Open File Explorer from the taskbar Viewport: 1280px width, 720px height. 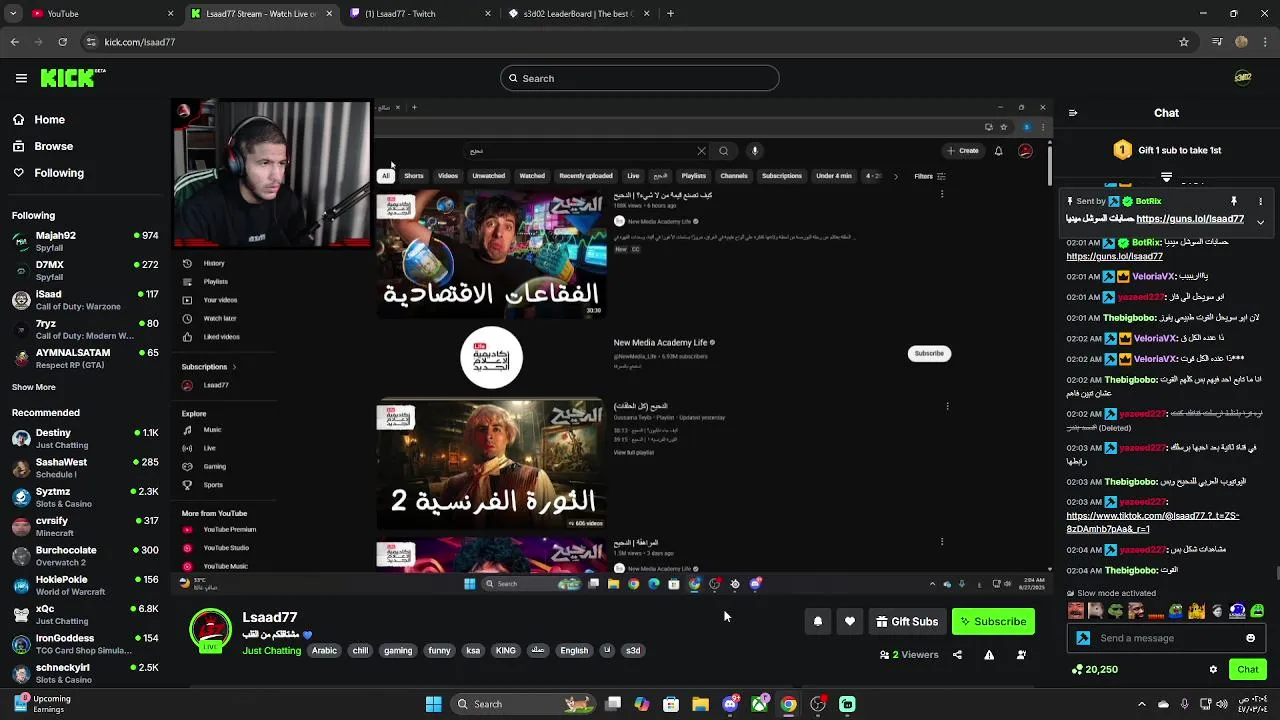coord(700,704)
